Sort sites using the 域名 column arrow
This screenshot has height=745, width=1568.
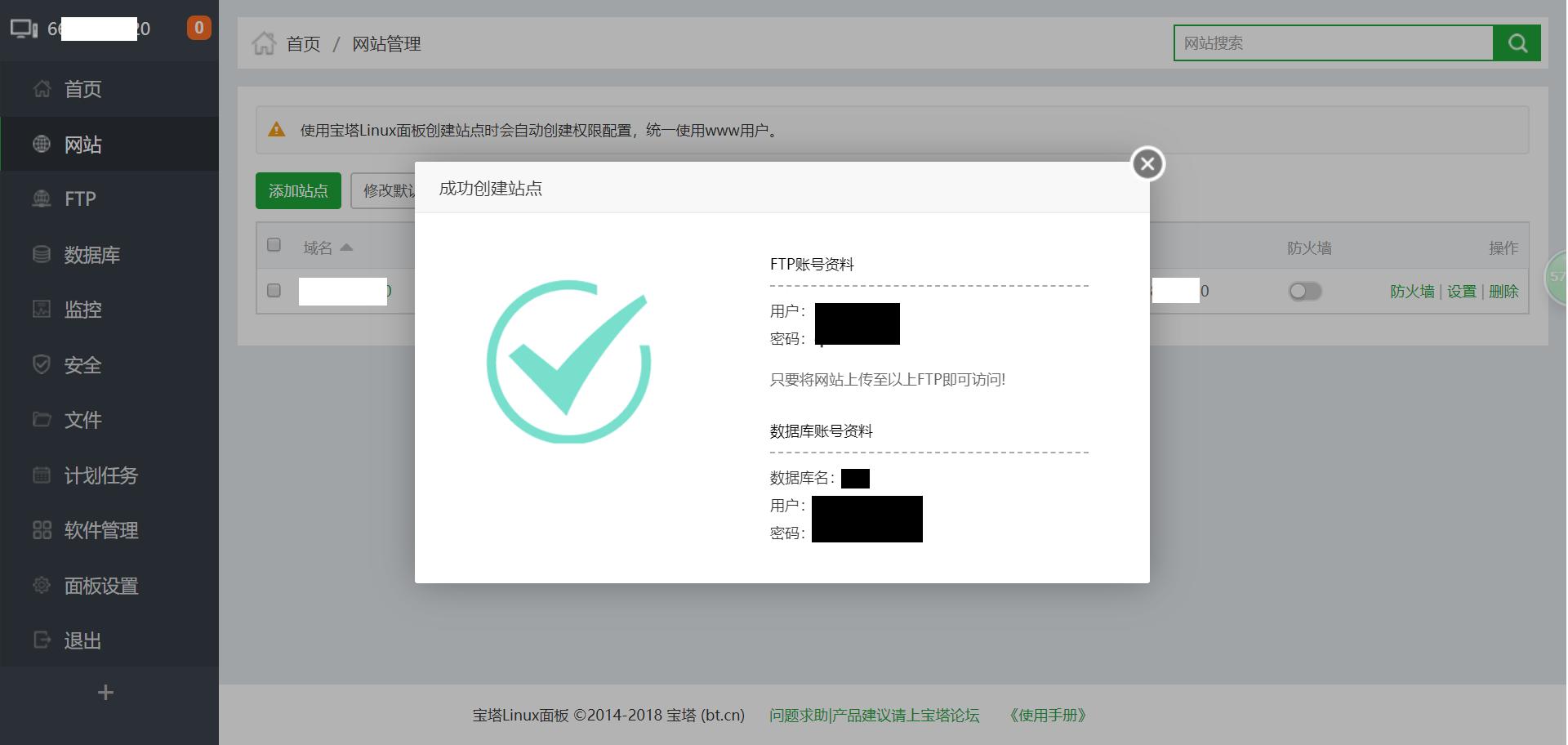tap(345, 247)
